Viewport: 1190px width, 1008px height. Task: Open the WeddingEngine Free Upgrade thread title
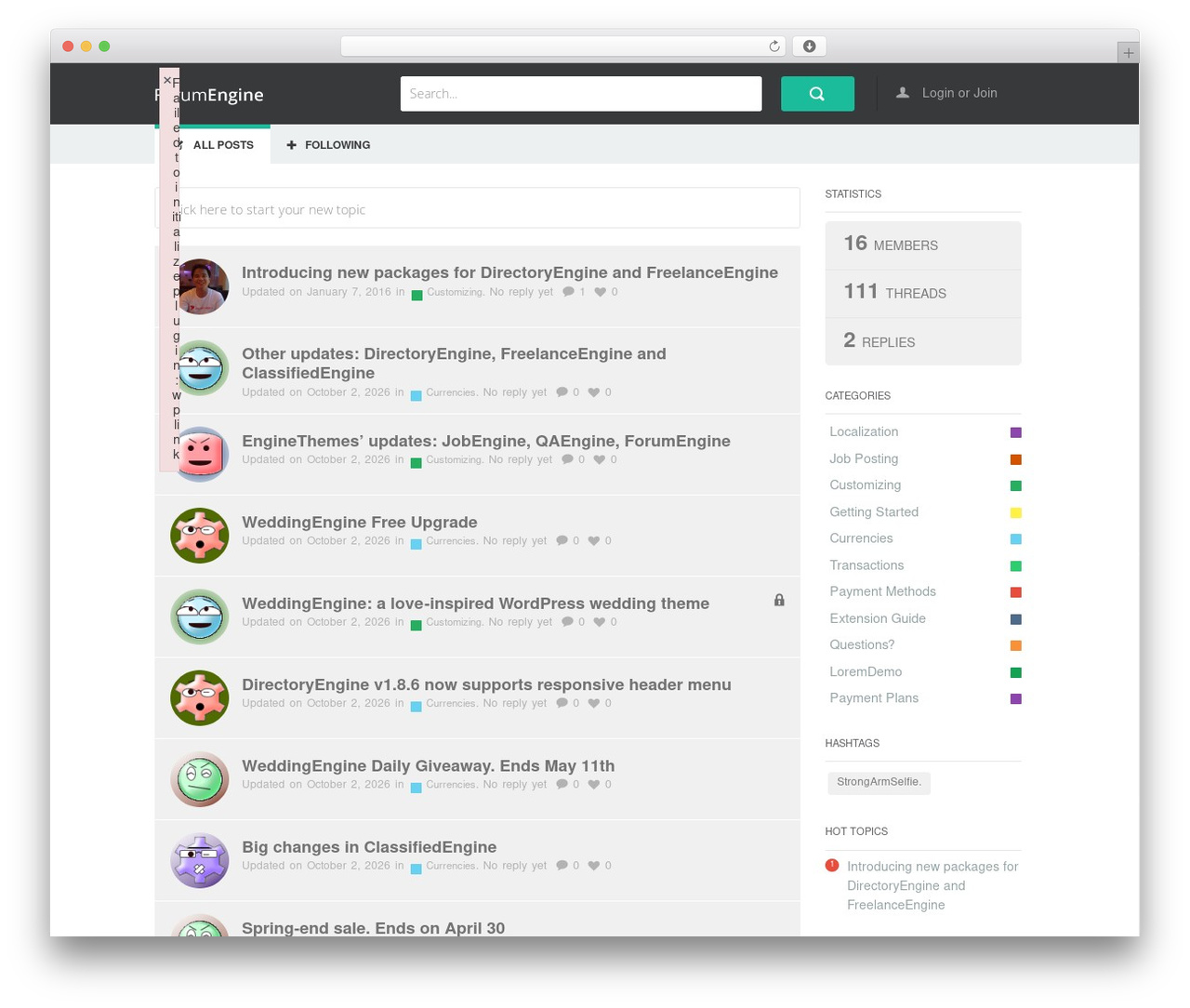[360, 523]
